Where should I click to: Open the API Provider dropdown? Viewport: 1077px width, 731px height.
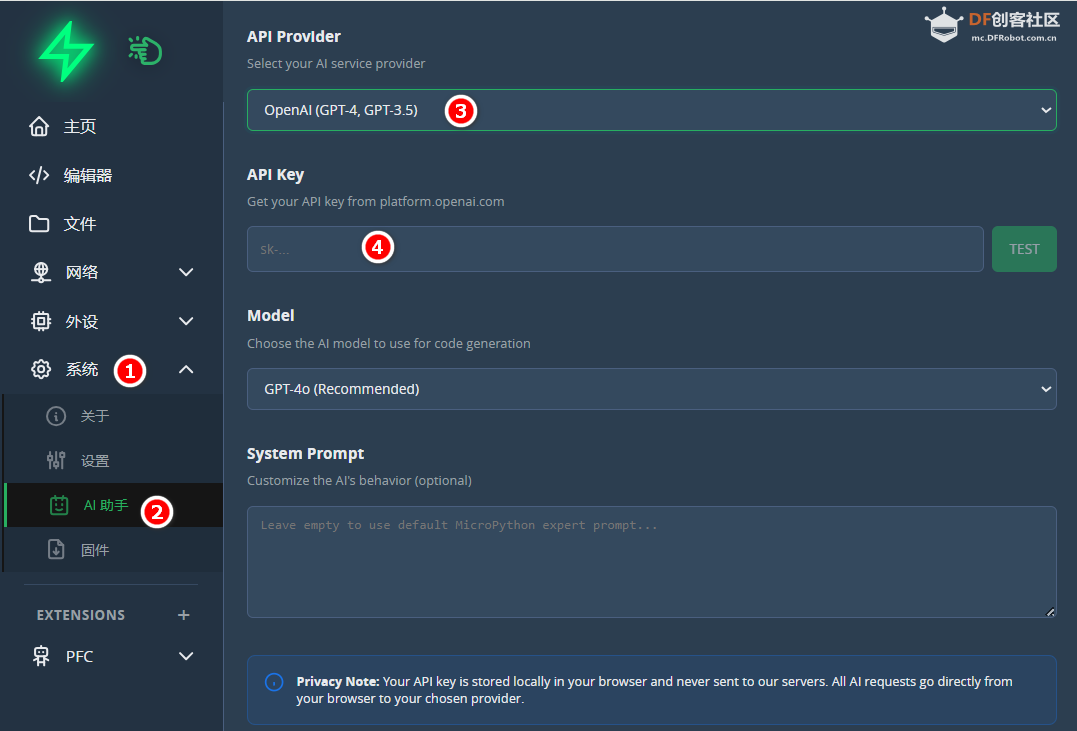click(x=651, y=110)
